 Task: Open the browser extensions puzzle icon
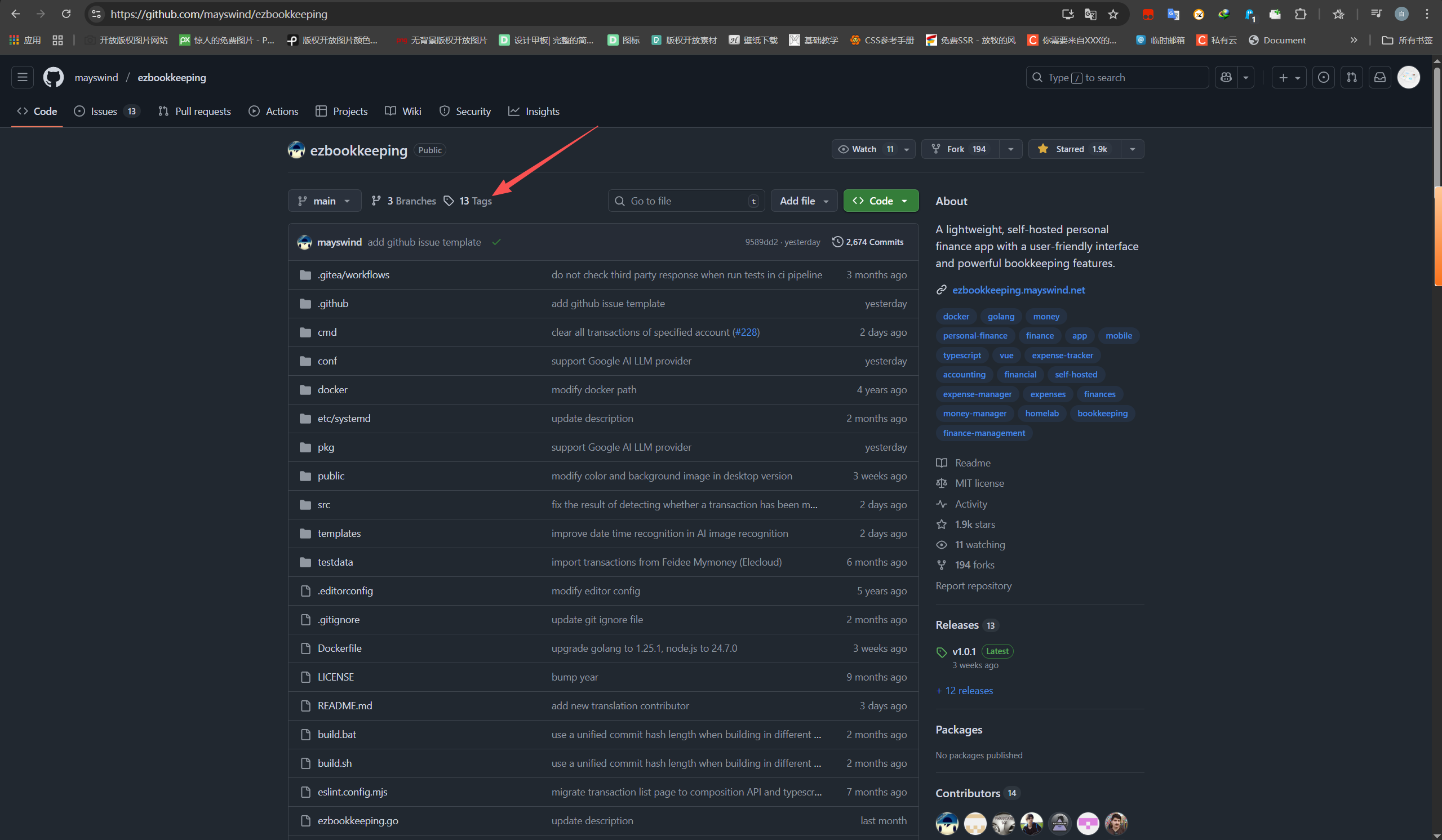pyautogui.click(x=1300, y=14)
